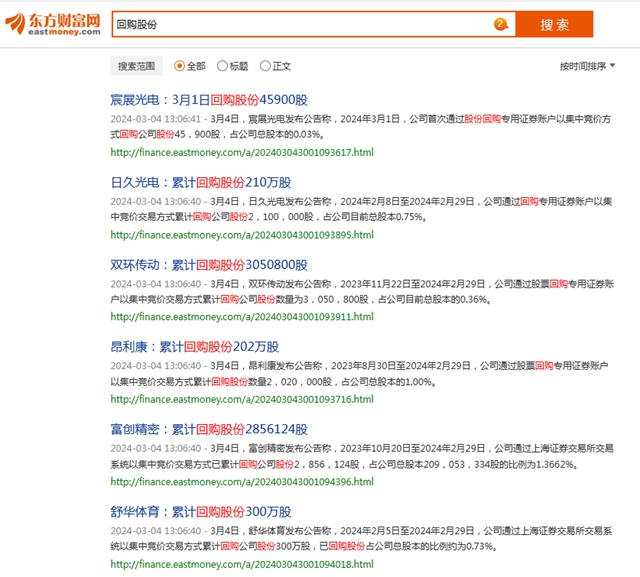Visit the URL ending 202403043001093895.html

(242, 235)
